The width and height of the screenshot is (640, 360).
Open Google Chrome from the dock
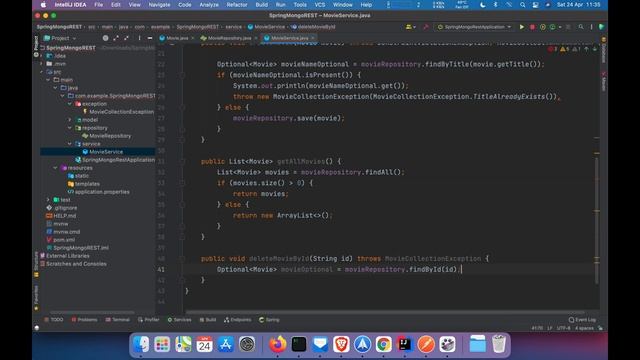[384, 344]
